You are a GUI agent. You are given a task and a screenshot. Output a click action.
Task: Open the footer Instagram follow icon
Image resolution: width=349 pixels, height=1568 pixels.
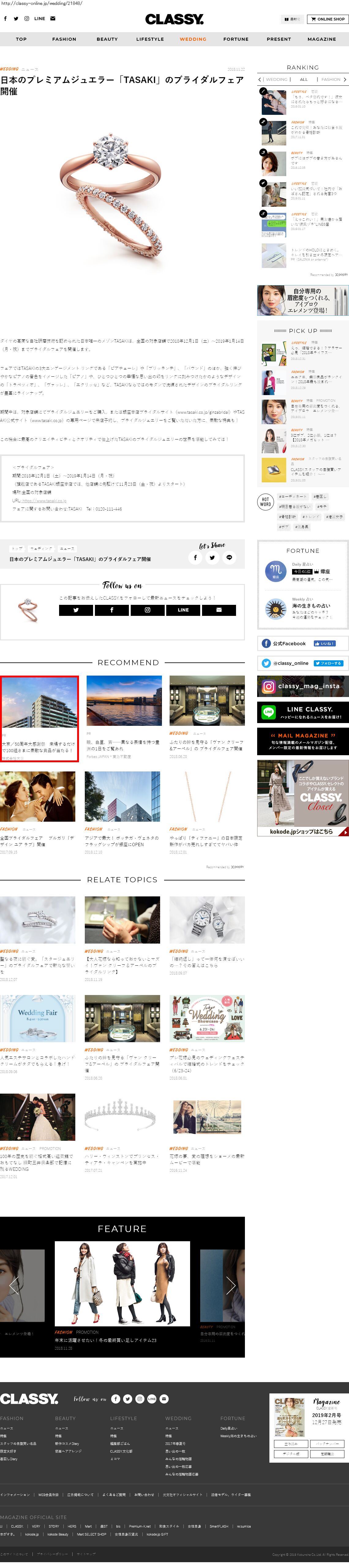140,1399
